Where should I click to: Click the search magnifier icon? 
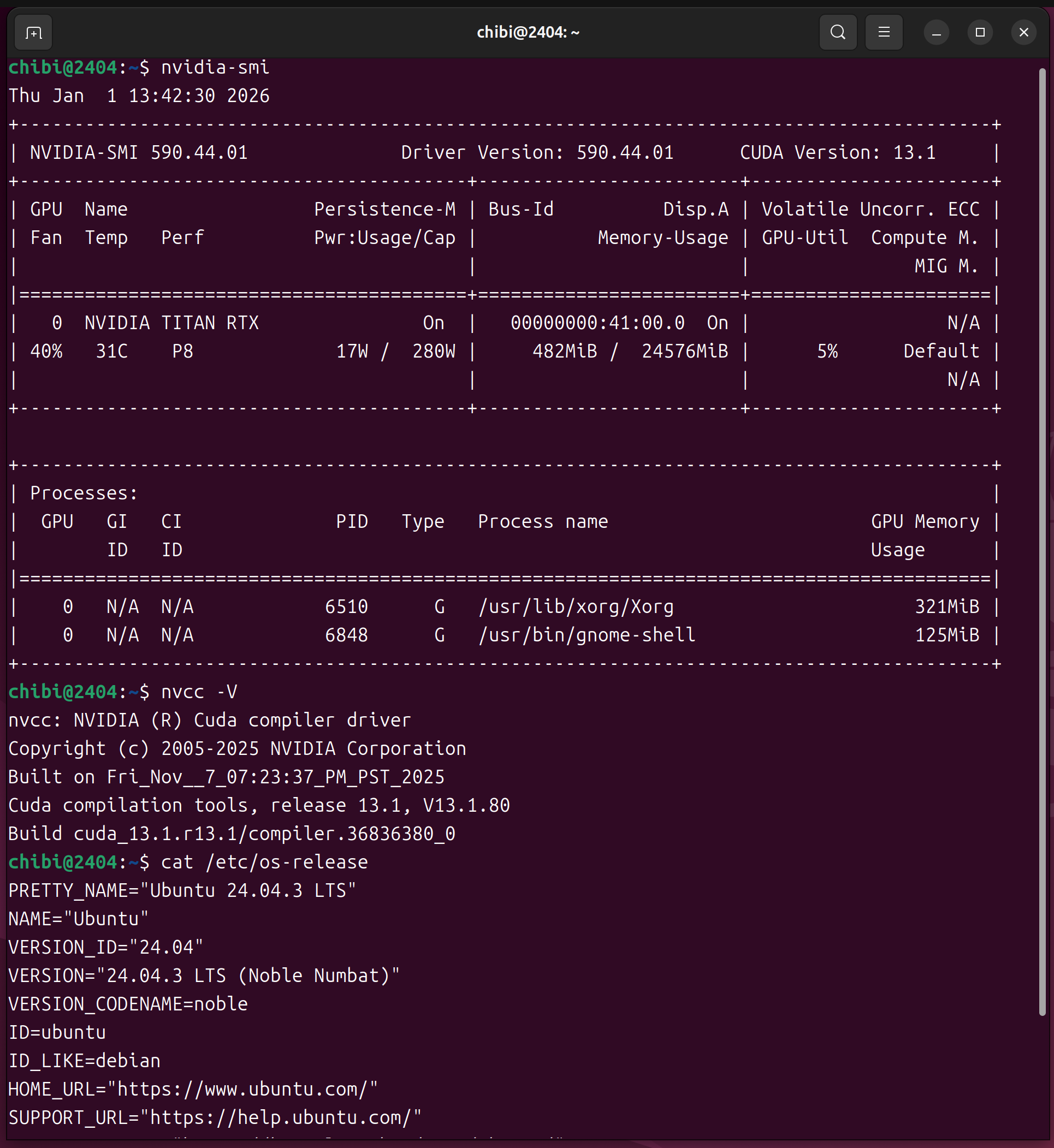point(837,33)
